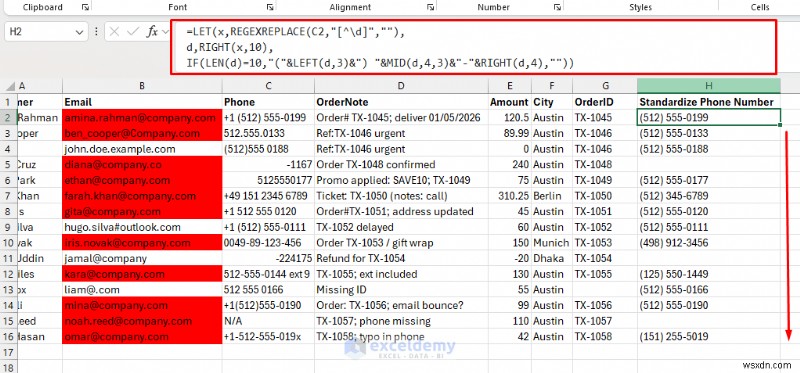Select cell amina.rahman@company.com

(142, 118)
